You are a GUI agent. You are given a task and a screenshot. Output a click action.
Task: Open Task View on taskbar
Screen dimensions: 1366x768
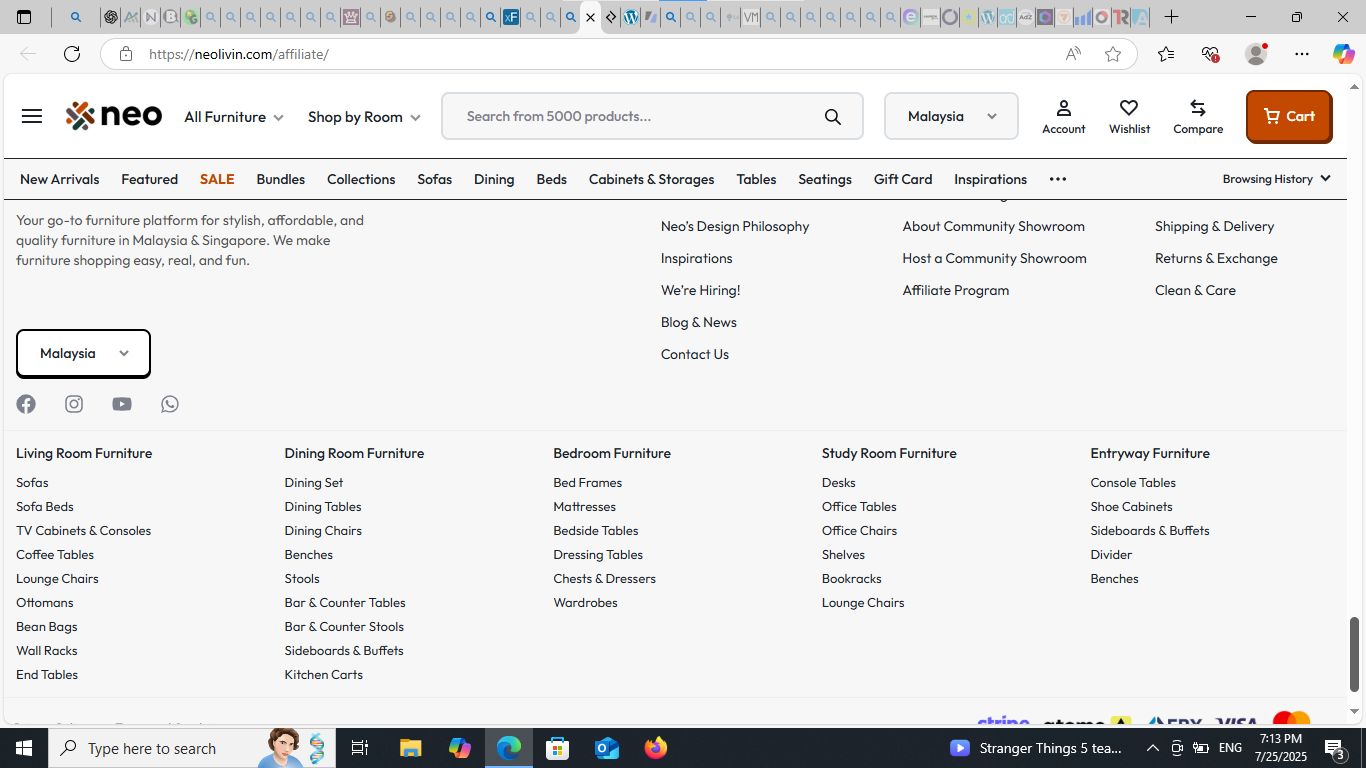coord(360,748)
